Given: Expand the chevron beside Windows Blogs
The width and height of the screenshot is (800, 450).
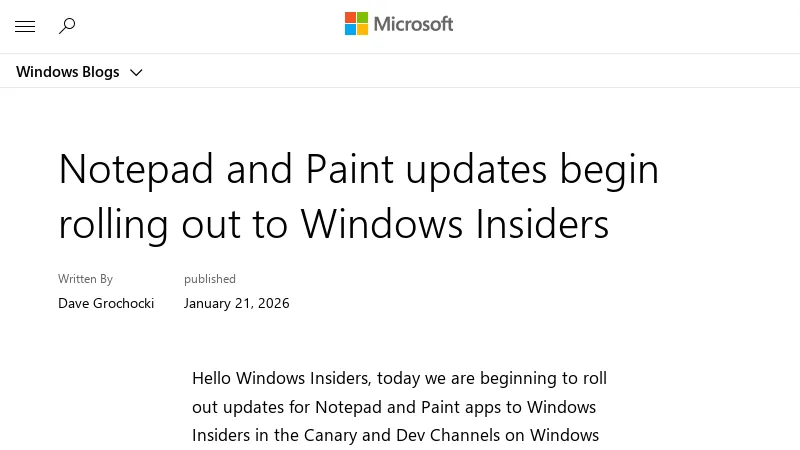Looking at the screenshot, I should point(137,73).
